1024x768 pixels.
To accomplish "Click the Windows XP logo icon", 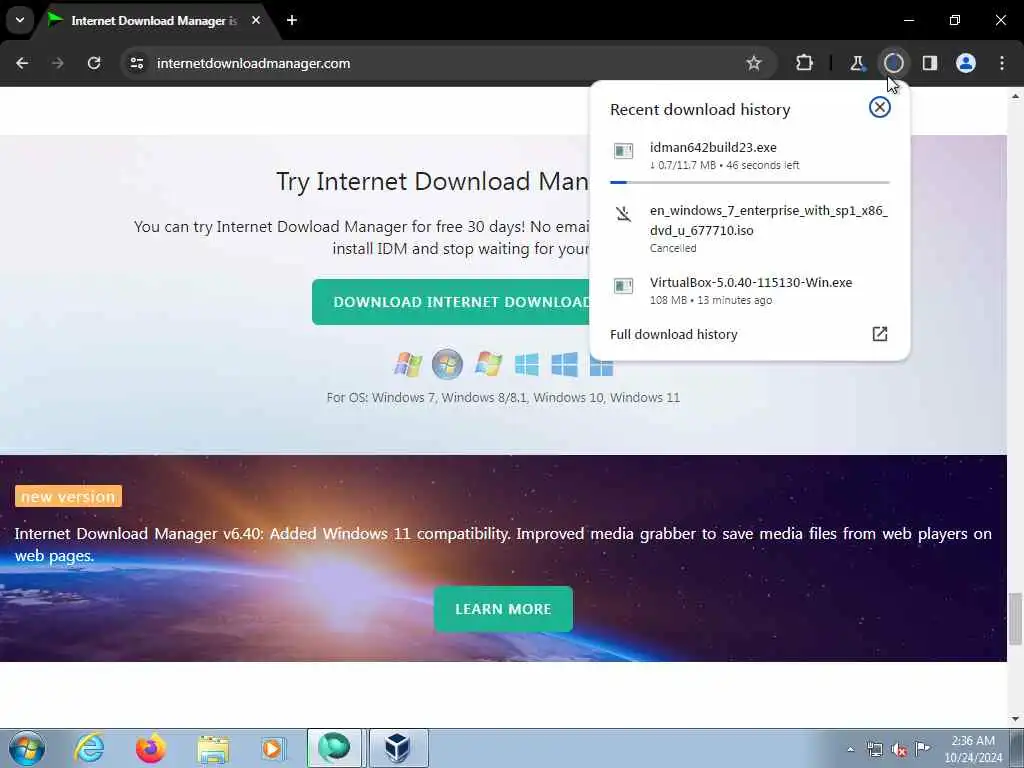I will (408, 364).
